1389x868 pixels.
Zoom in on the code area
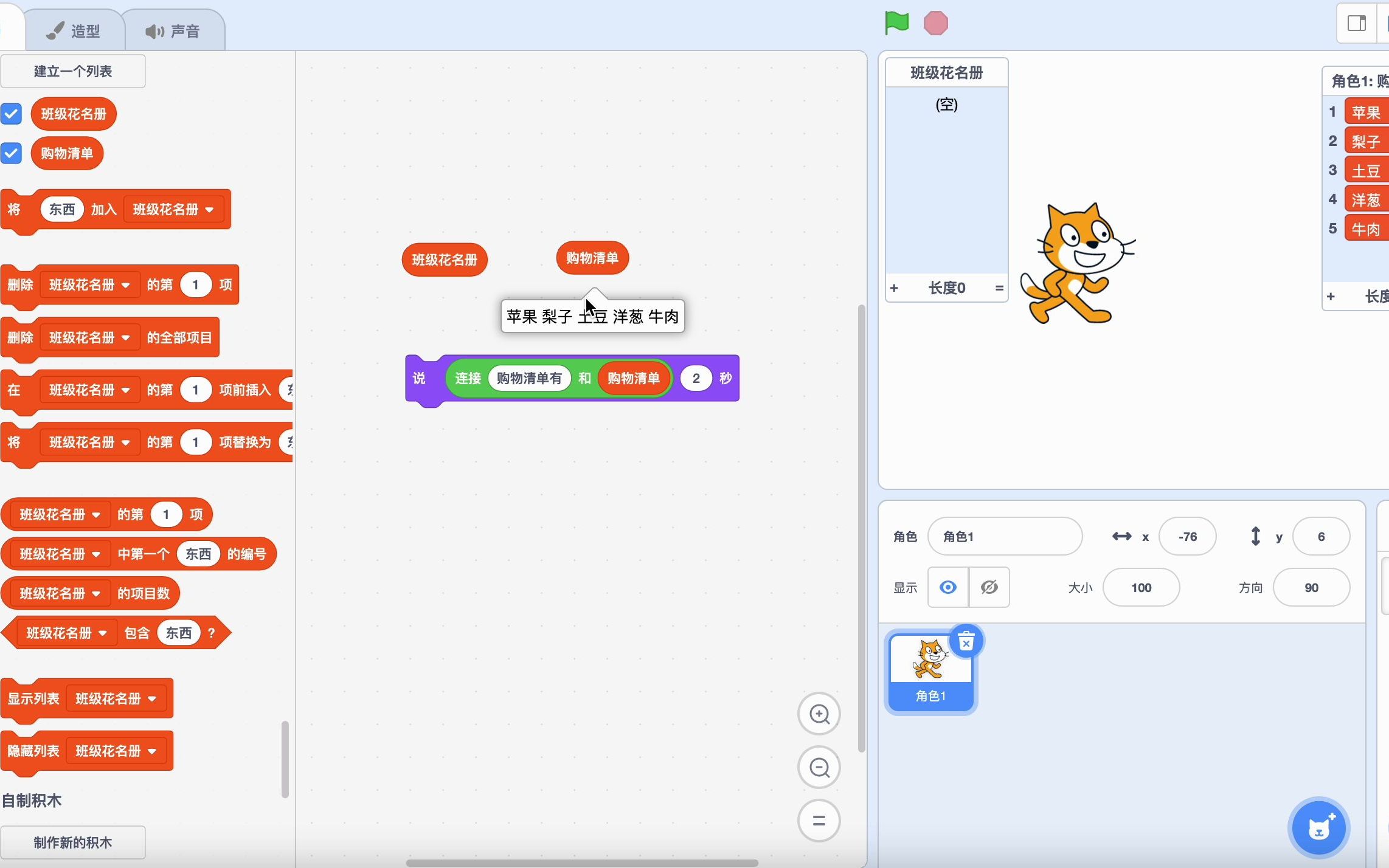click(x=819, y=714)
